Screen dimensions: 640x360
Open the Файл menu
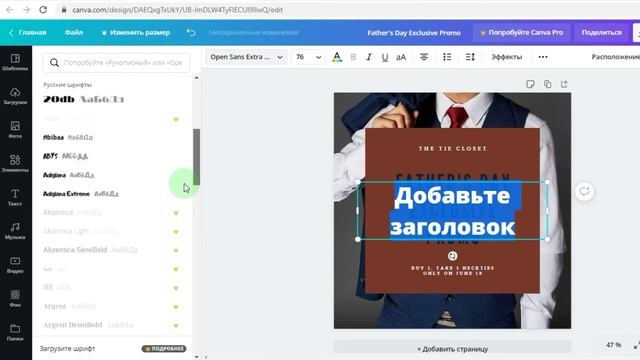pos(74,32)
